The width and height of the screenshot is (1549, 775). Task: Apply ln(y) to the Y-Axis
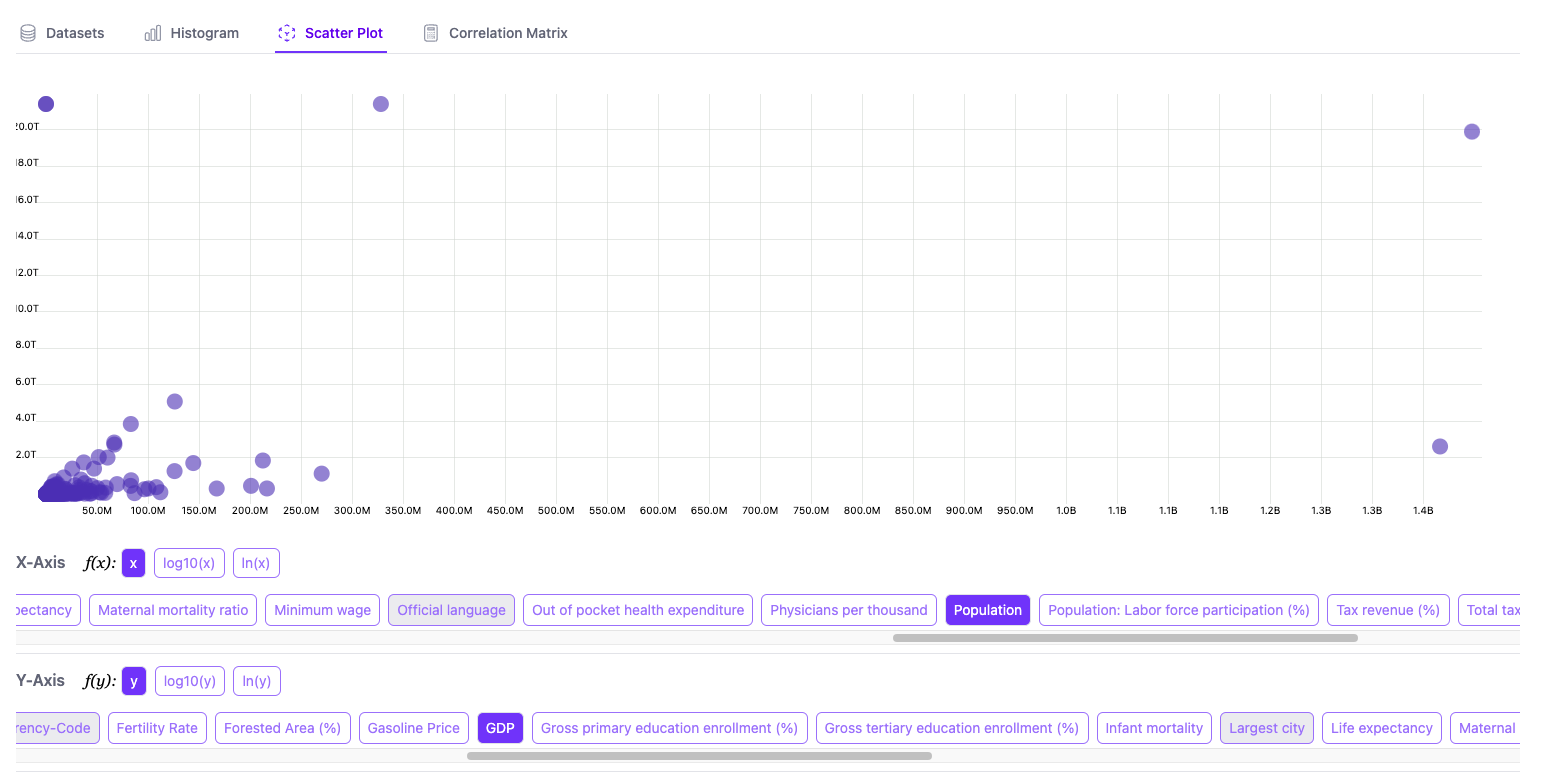(x=257, y=681)
